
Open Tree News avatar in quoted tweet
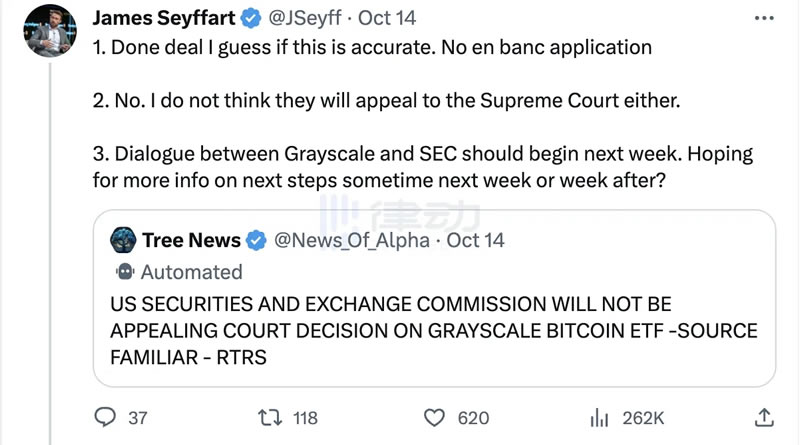[x=124, y=240]
